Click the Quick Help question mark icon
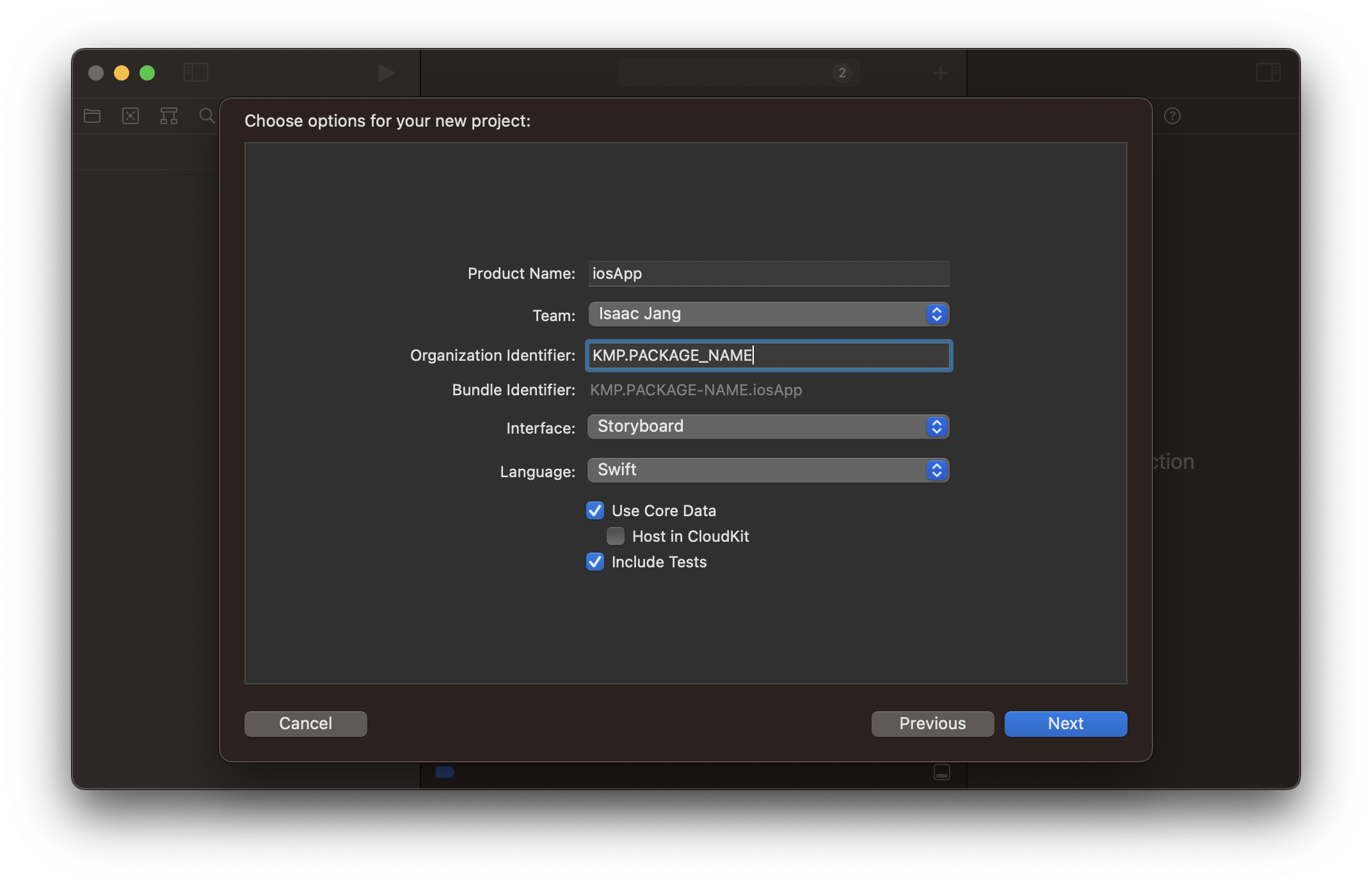The image size is (1372, 884). tap(1172, 116)
